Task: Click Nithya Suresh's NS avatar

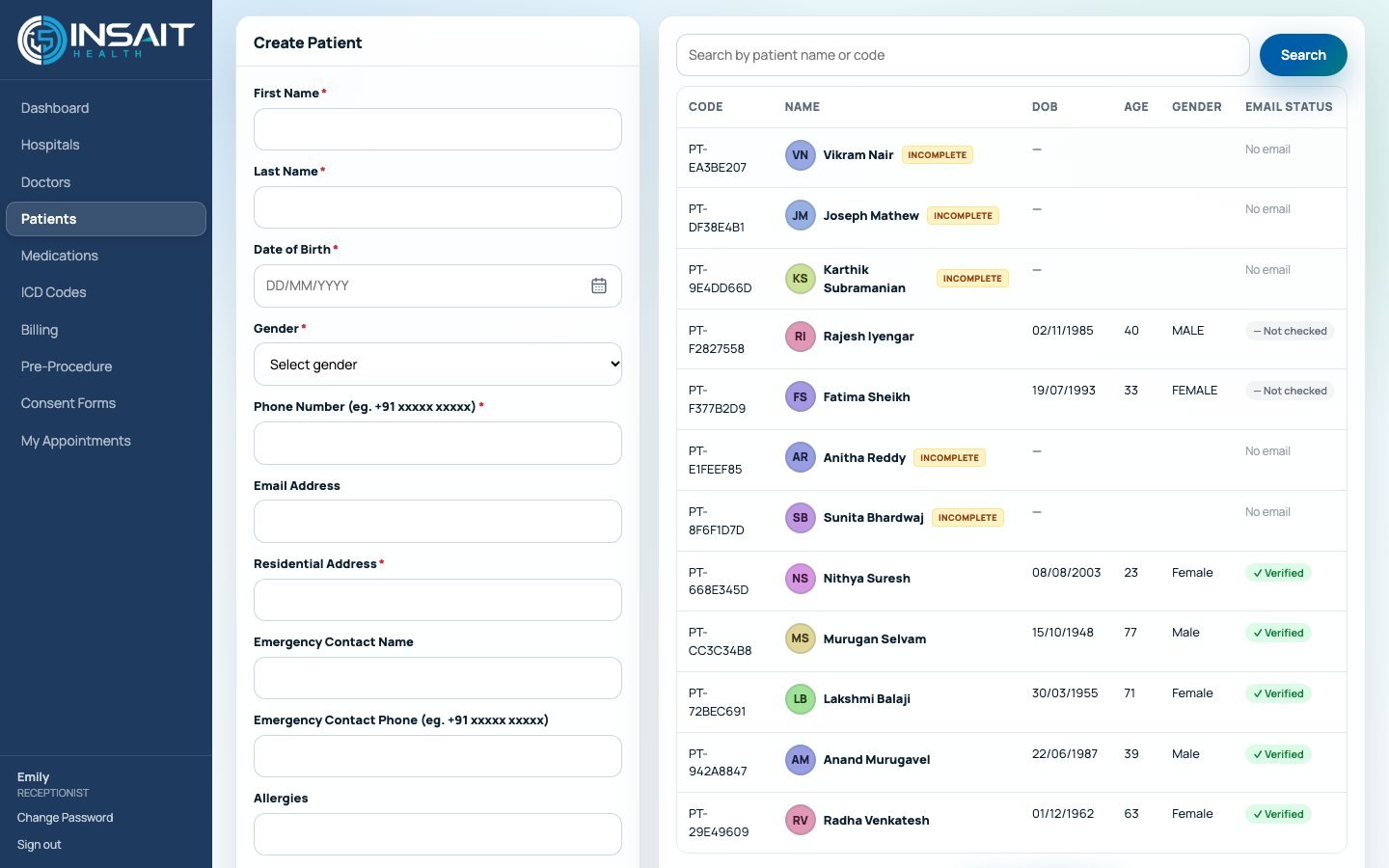Action: pos(800,579)
